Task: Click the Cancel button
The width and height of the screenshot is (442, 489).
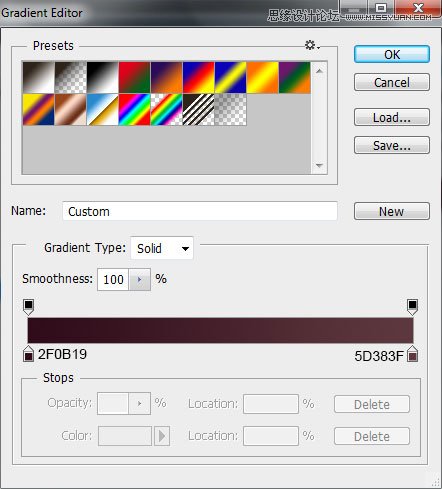Action: coord(392,82)
